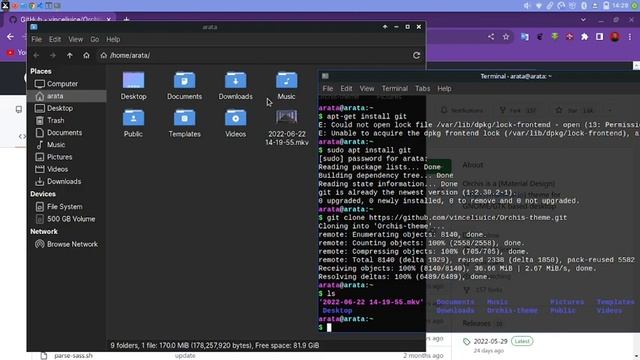Open the Public folder icon
Screen dimensions: 640x360
[x=133, y=123]
